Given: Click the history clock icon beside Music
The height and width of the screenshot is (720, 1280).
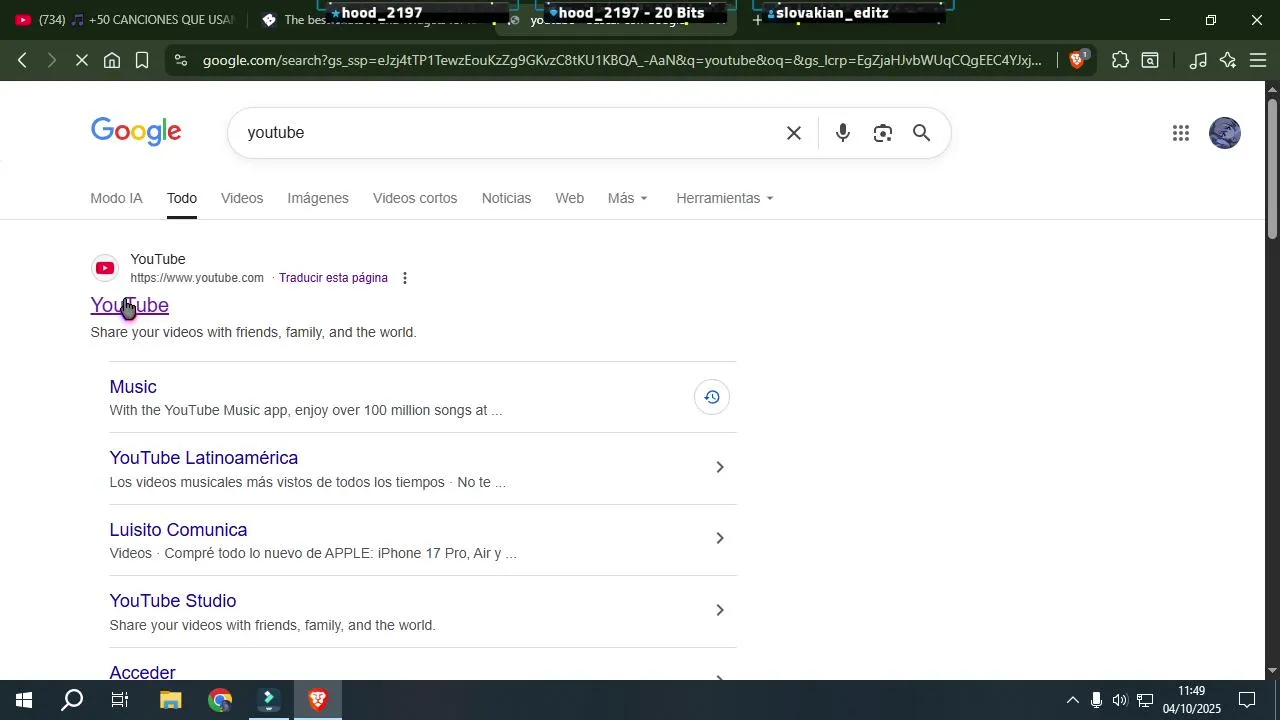Looking at the screenshot, I should point(712,397).
